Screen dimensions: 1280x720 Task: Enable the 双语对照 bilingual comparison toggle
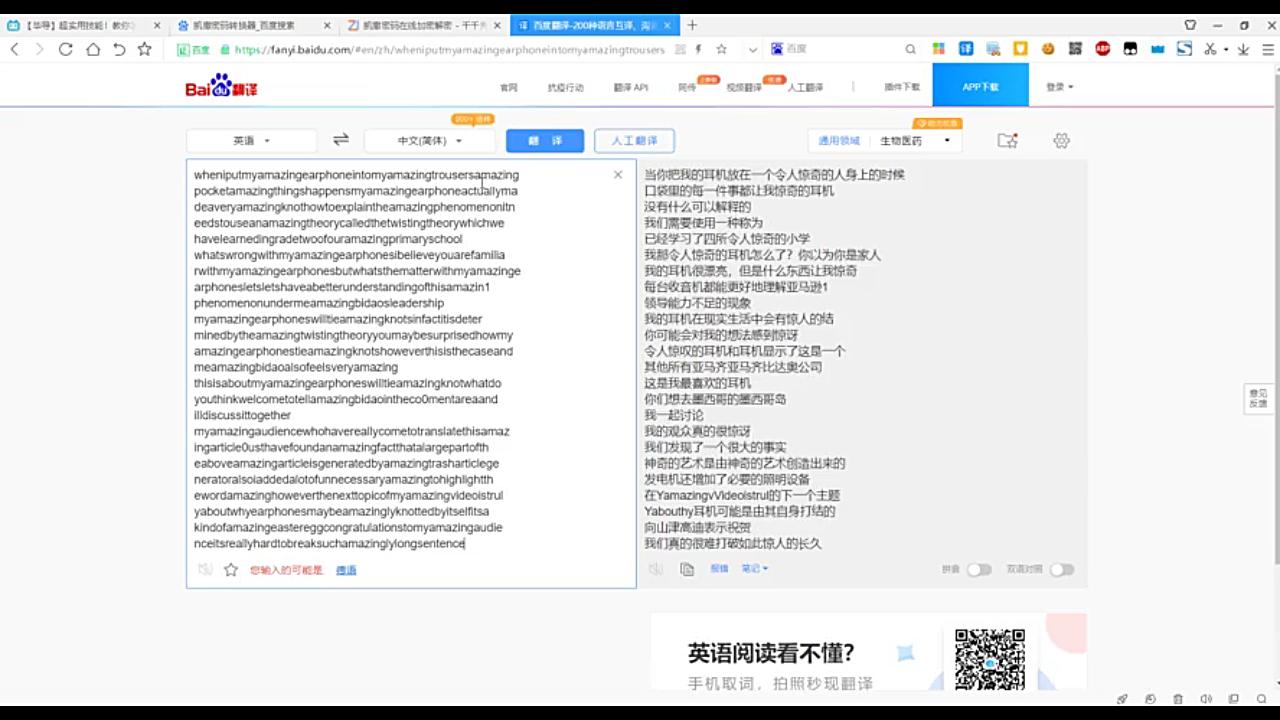click(x=1061, y=568)
